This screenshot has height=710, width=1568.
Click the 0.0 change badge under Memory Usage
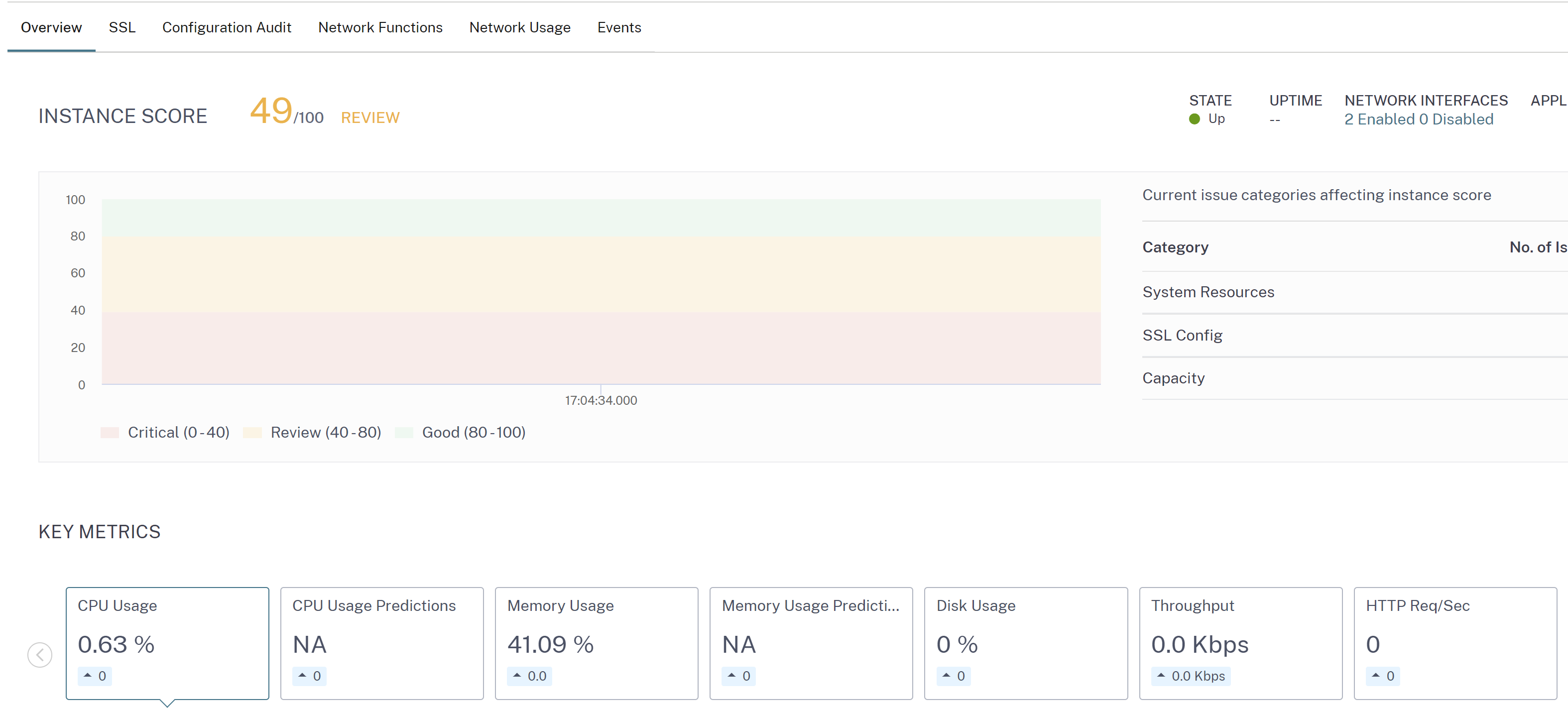point(530,676)
